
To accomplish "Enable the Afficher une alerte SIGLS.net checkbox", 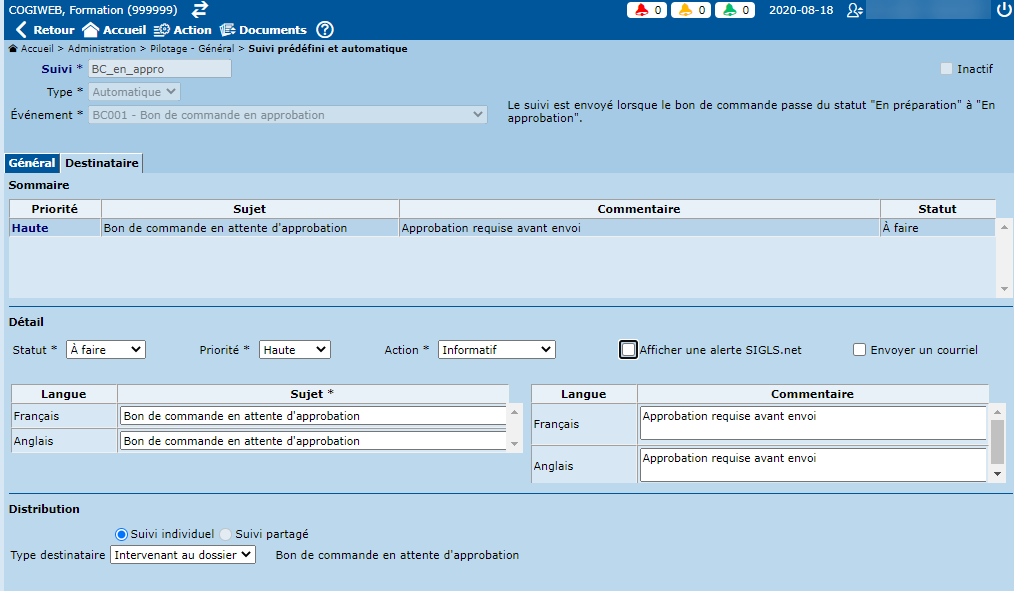I will pyautogui.click(x=628, y=350).
